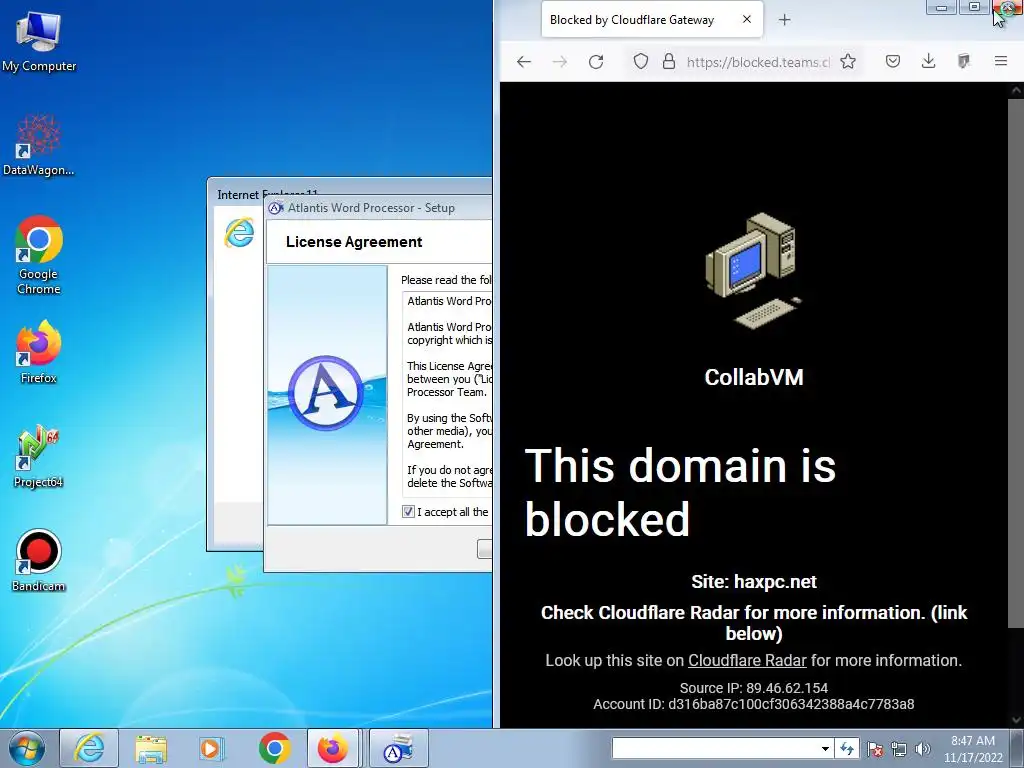
Task: Switch to Firefox via taskbar button
Action: (333, 748)
